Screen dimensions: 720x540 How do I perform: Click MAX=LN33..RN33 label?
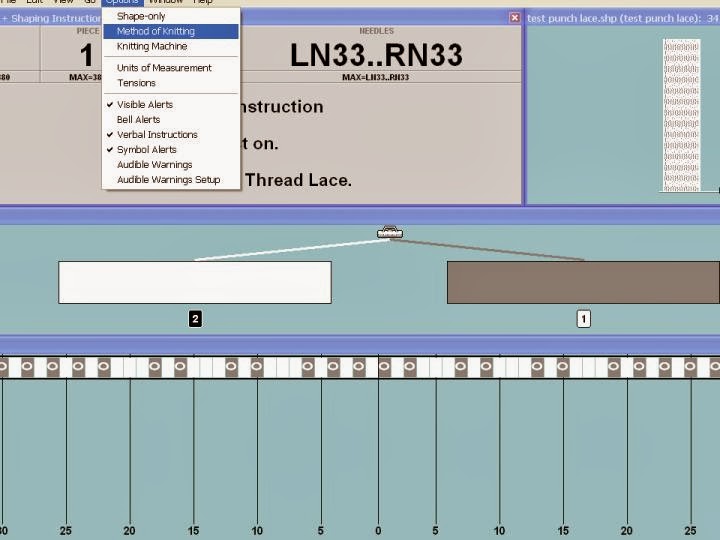tap(376, 77)
